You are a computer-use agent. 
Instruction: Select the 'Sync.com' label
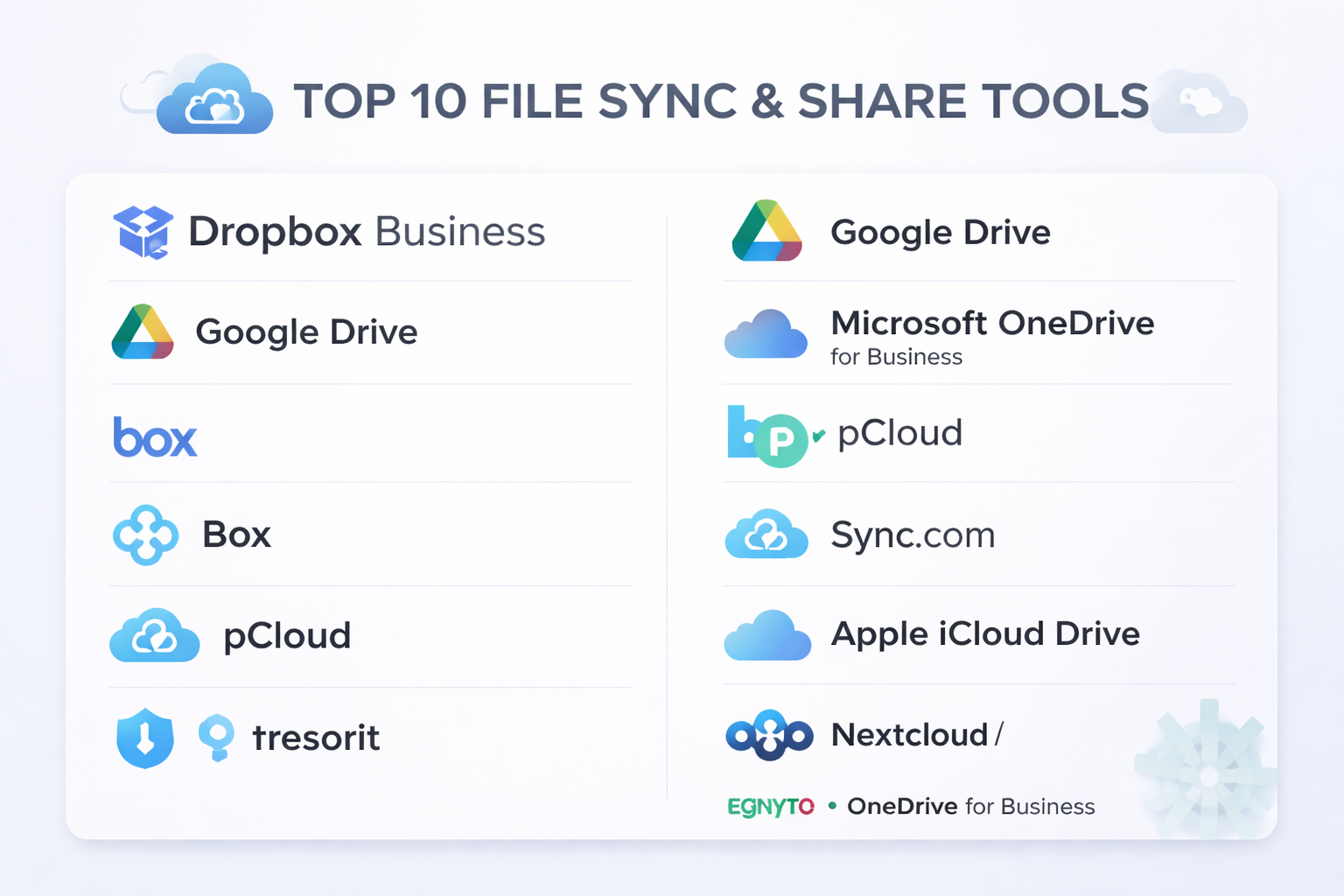pyautogui.click(x=913, y=535)
